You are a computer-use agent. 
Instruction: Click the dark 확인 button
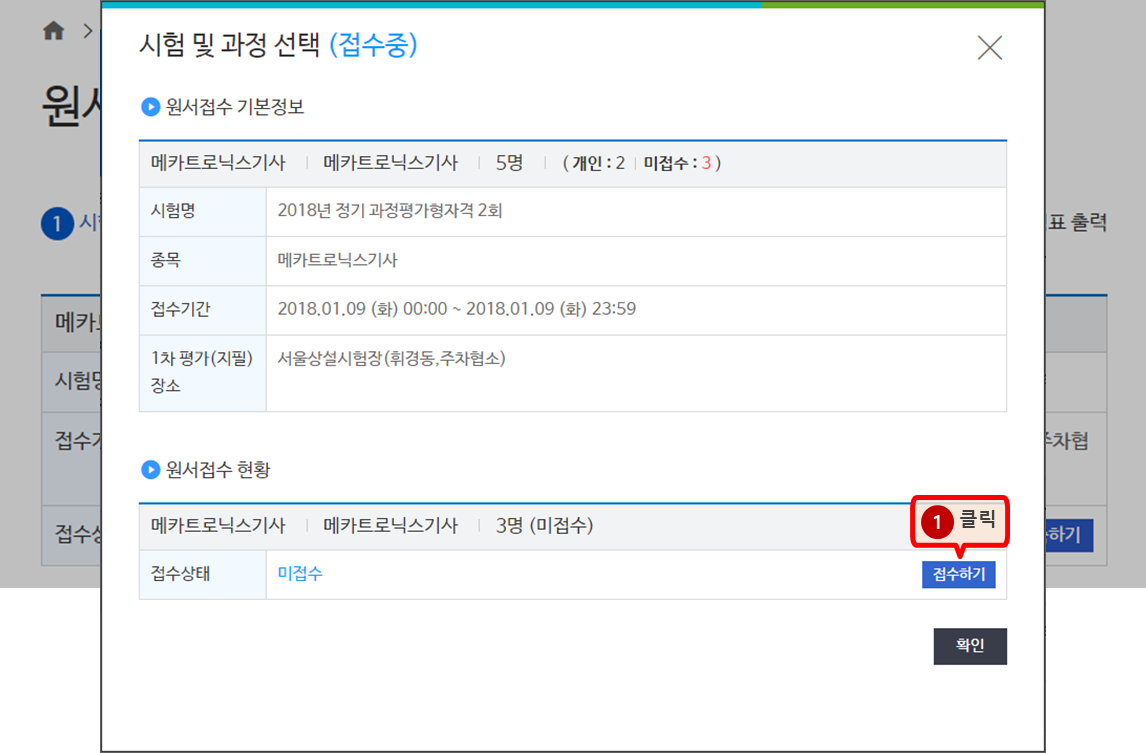pos(970,646)
